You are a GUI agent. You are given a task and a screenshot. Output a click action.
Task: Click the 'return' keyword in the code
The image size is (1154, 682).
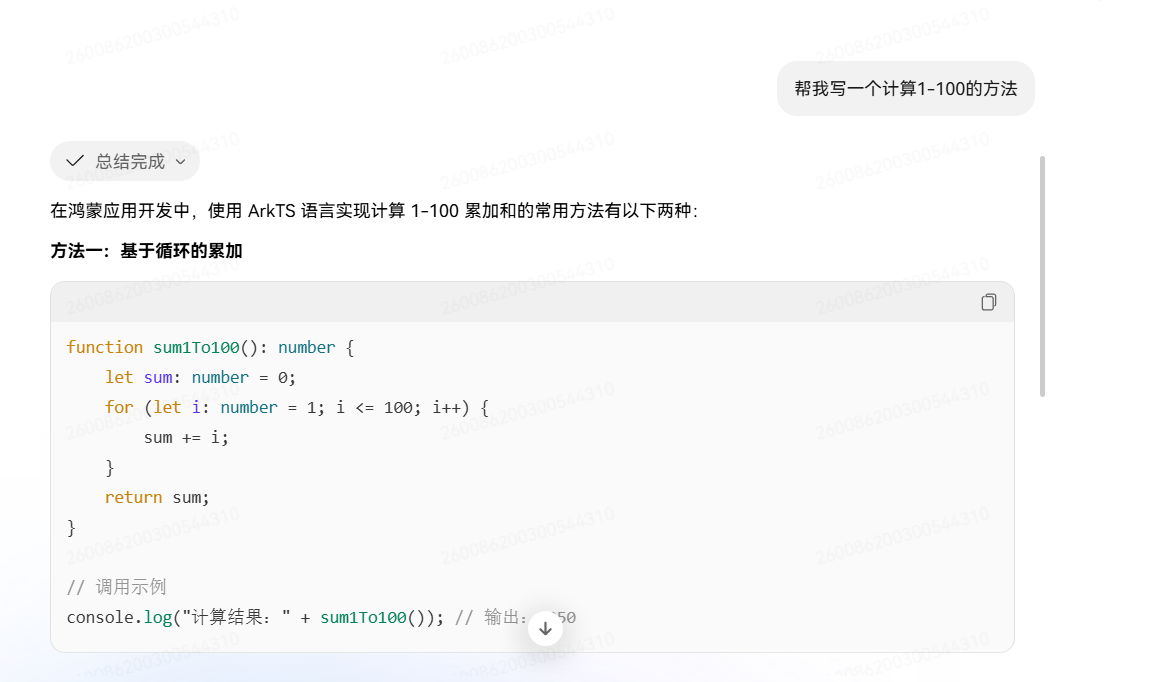(133, 497)
